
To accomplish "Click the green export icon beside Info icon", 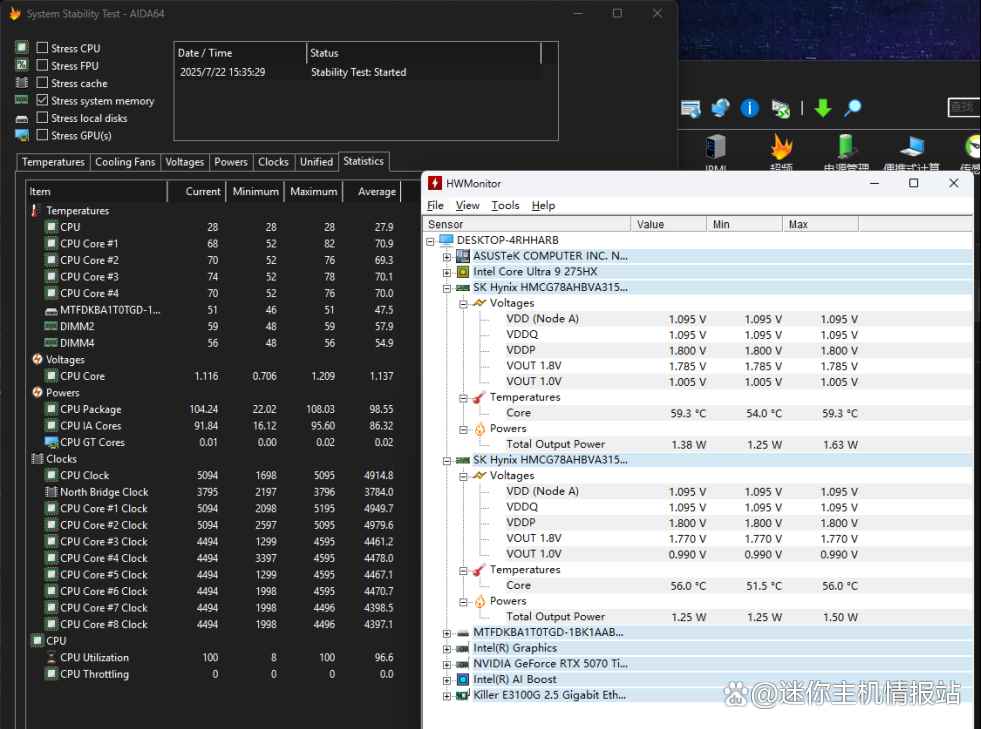I will pos(780,109).
